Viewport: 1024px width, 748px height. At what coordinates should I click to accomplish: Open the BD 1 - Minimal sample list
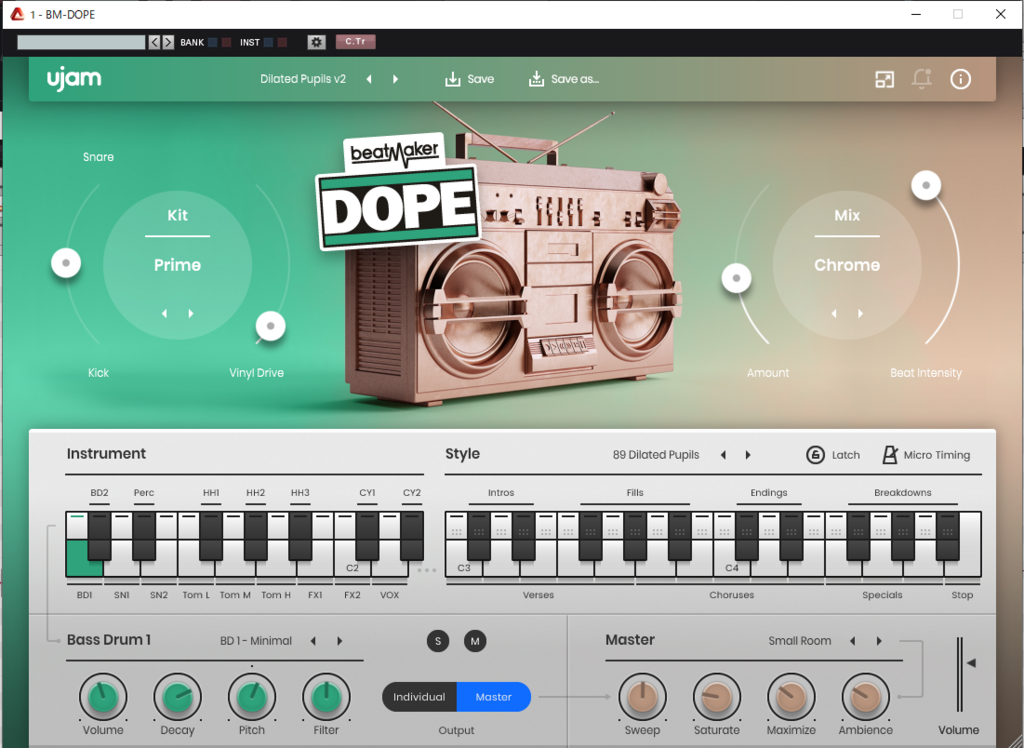(256, 641)
